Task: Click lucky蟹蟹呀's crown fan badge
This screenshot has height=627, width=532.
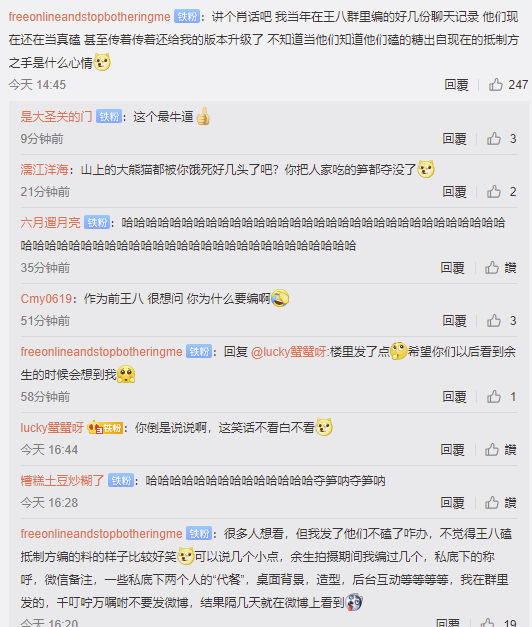Action: [x=105, y=428]
